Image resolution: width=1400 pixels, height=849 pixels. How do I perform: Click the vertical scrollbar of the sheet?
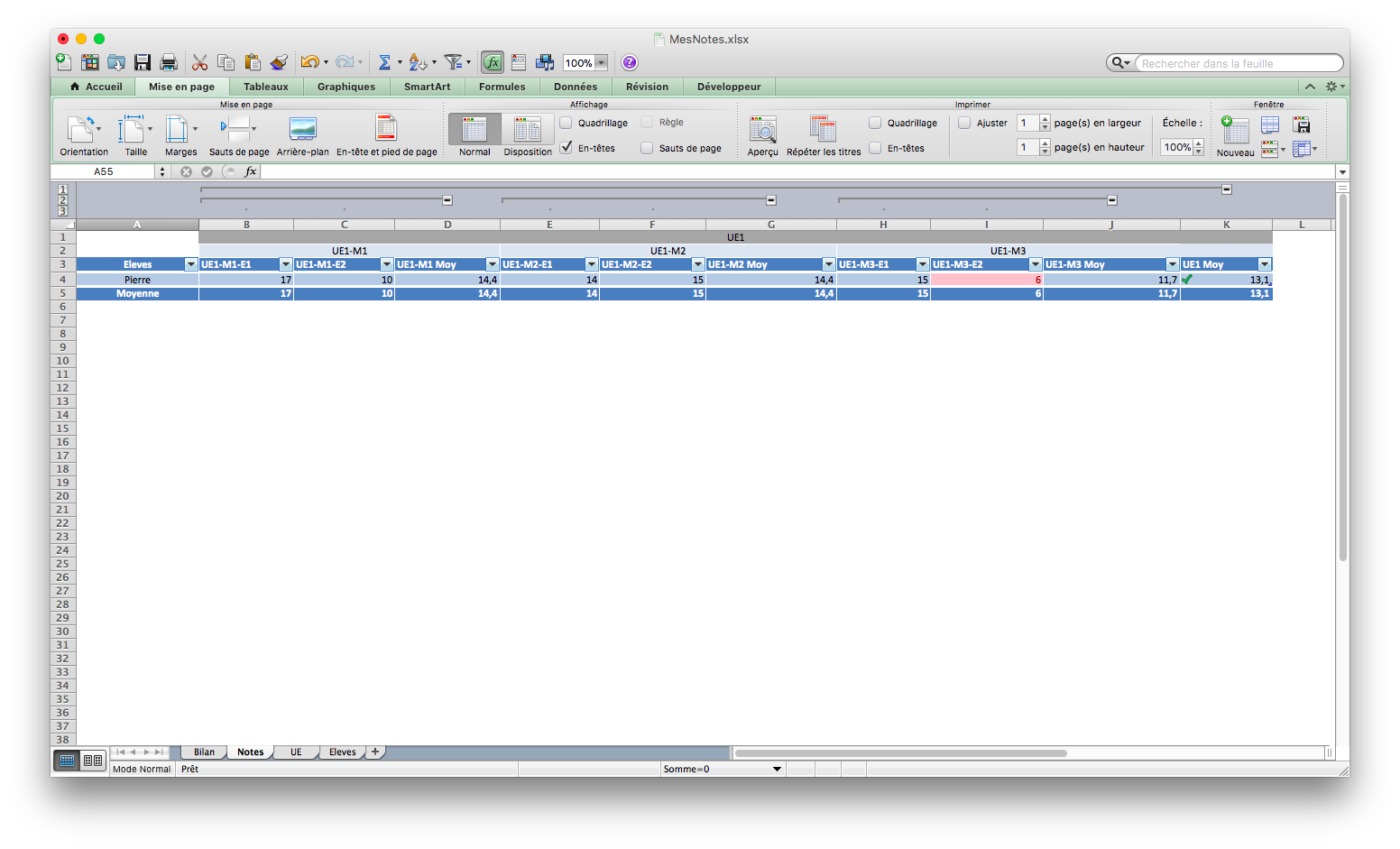pos(1342,379)
